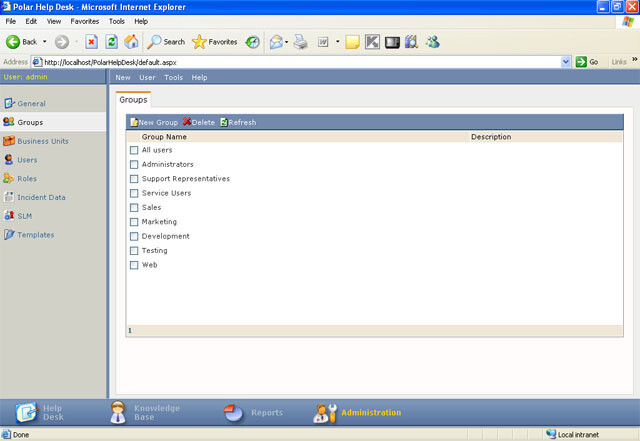640x441 pixels.
Task: Open the Back button history dropdown
Action: (44, 42)
